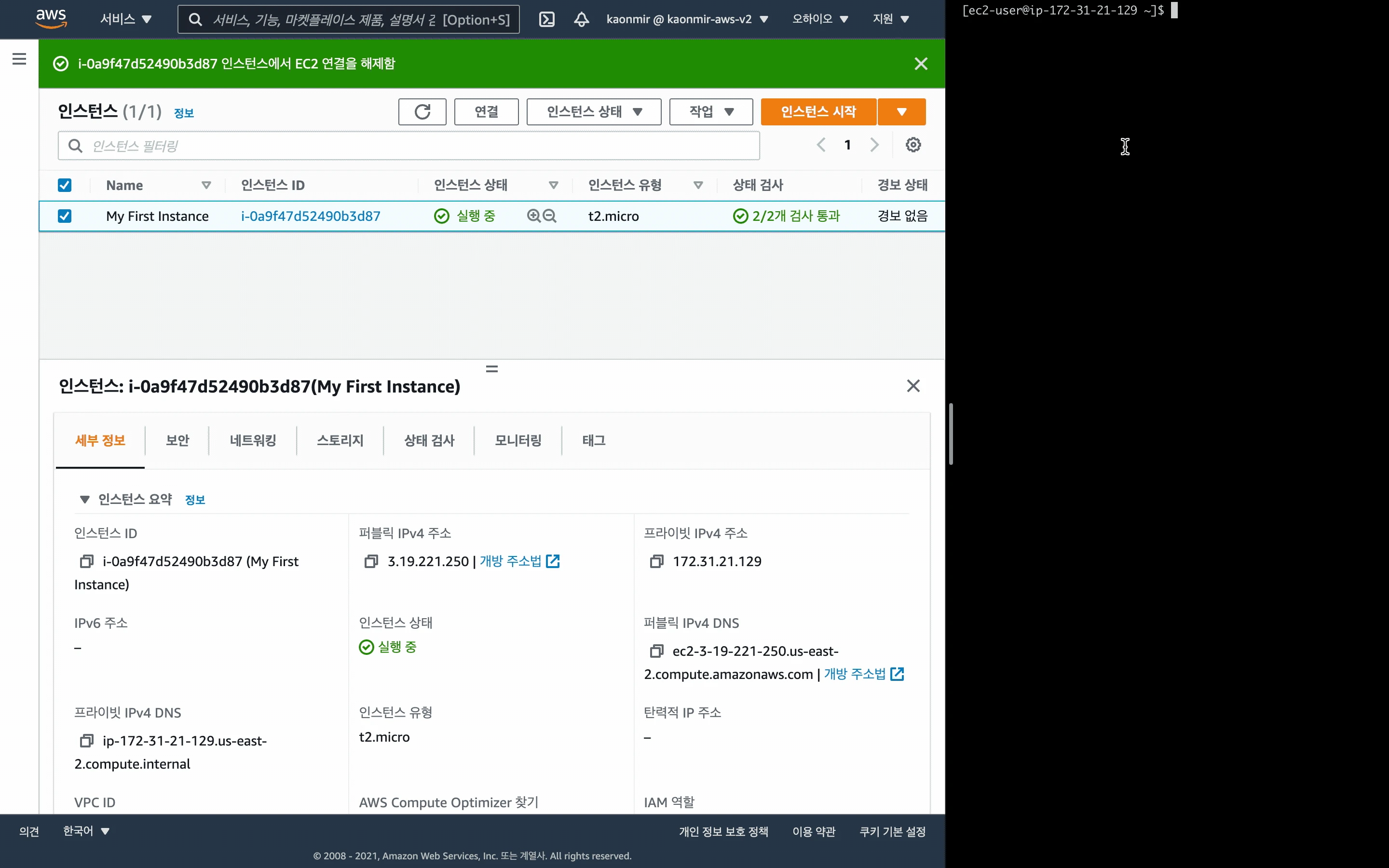Viewport: 1389px width, 868px height.
Task: Open 쿠키 기본 설정 link
Action: (x=893, y=831)
